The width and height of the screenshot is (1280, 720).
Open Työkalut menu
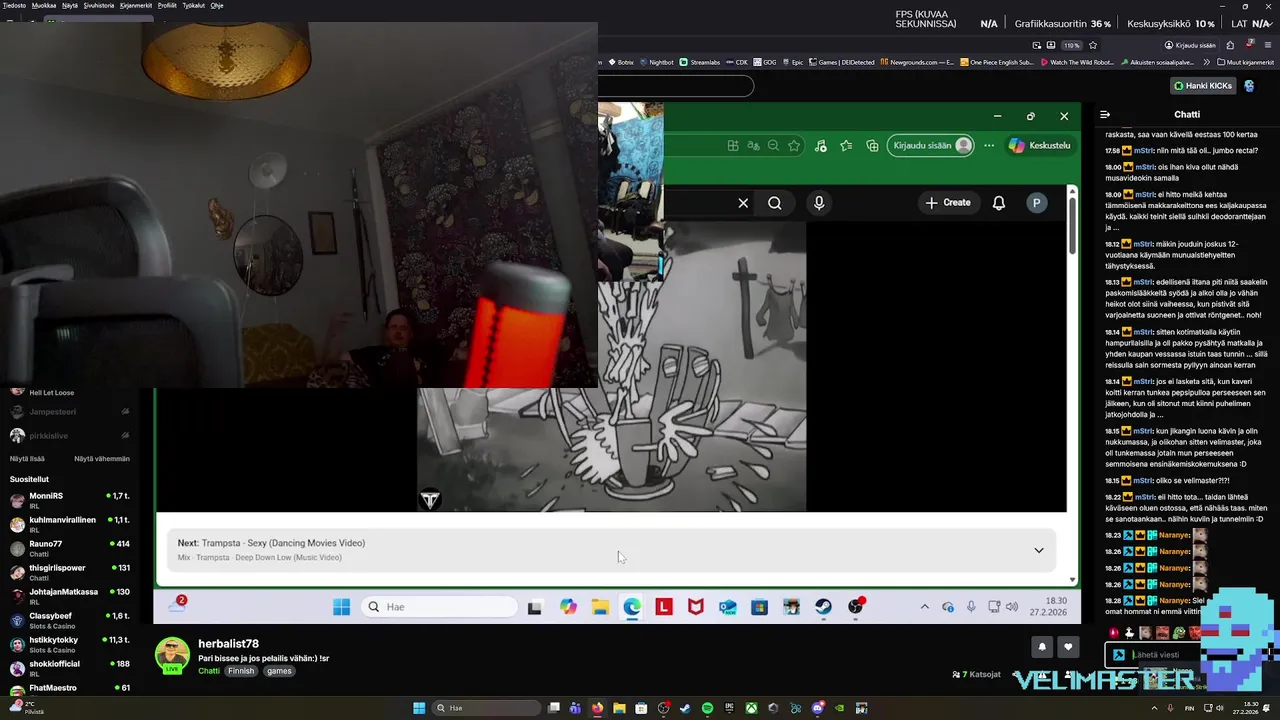click(x=194, y=5)
